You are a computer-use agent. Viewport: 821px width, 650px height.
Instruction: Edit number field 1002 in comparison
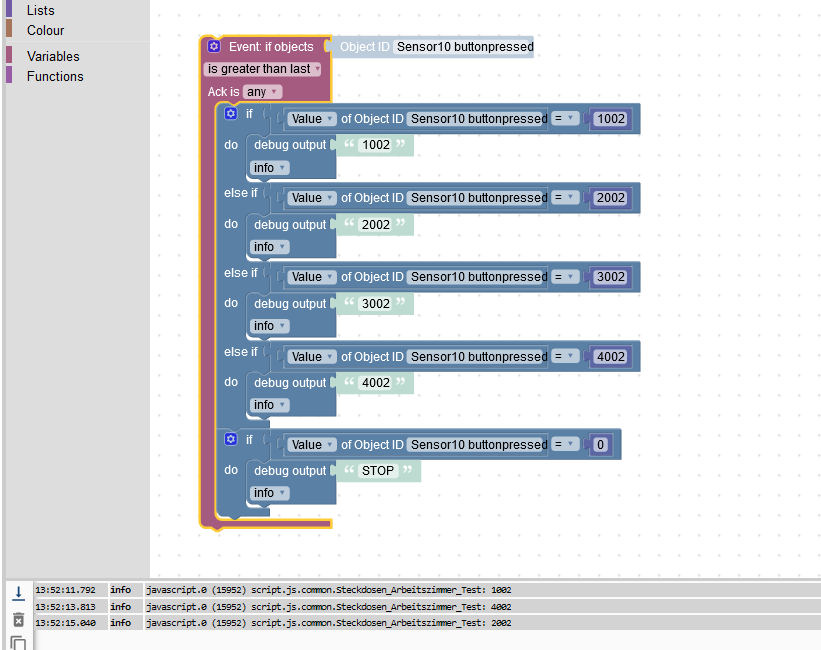point(611,119)
